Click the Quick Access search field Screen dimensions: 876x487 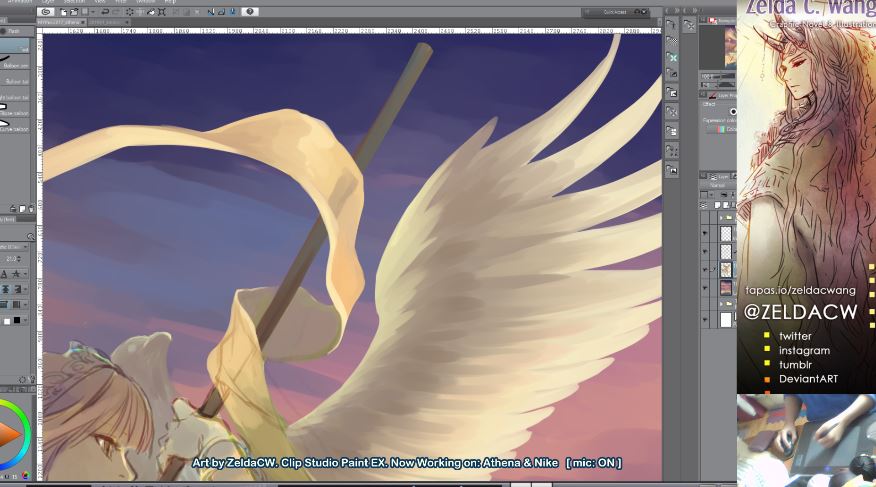615,12
